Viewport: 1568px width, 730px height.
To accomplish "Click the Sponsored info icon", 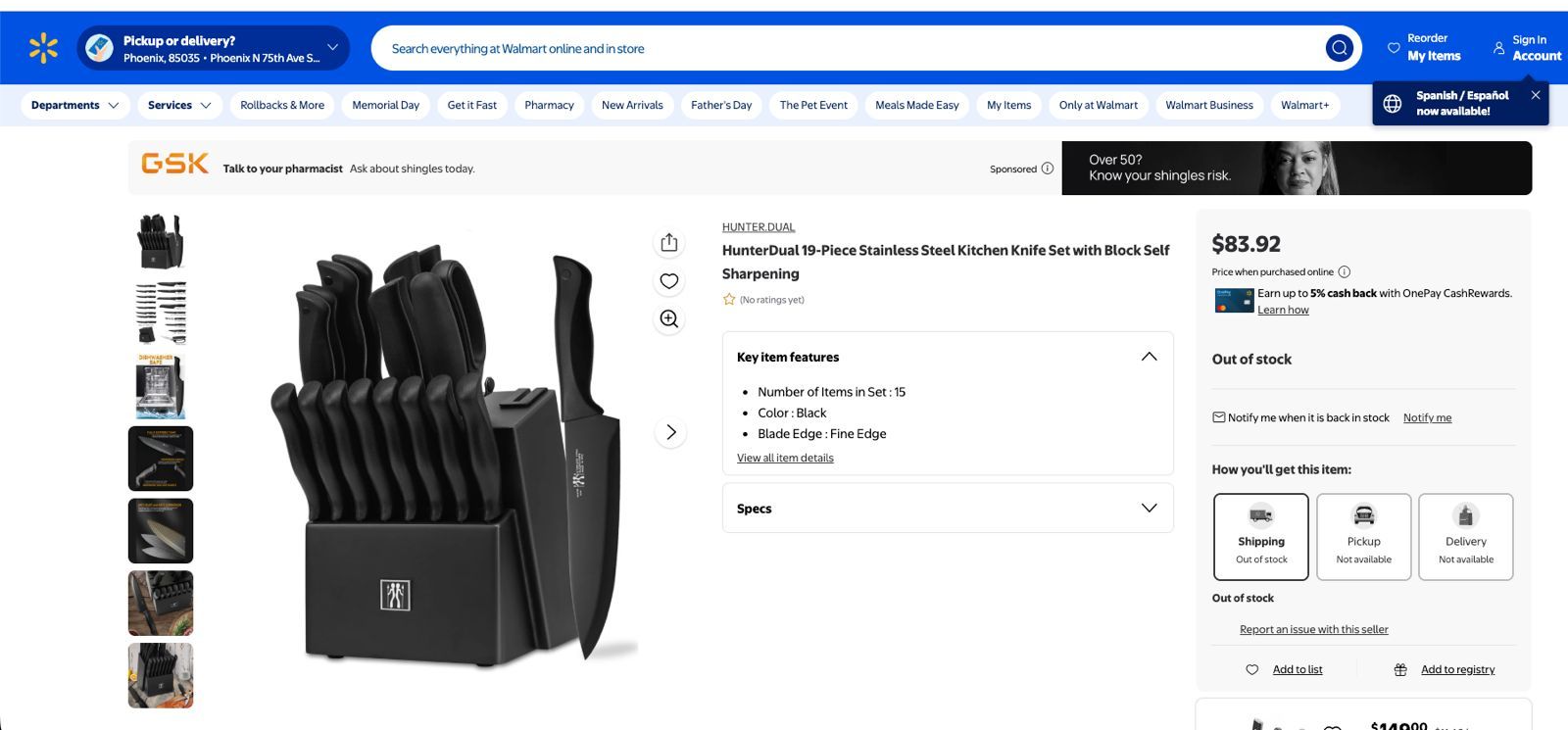I will tap(1048, 169).
